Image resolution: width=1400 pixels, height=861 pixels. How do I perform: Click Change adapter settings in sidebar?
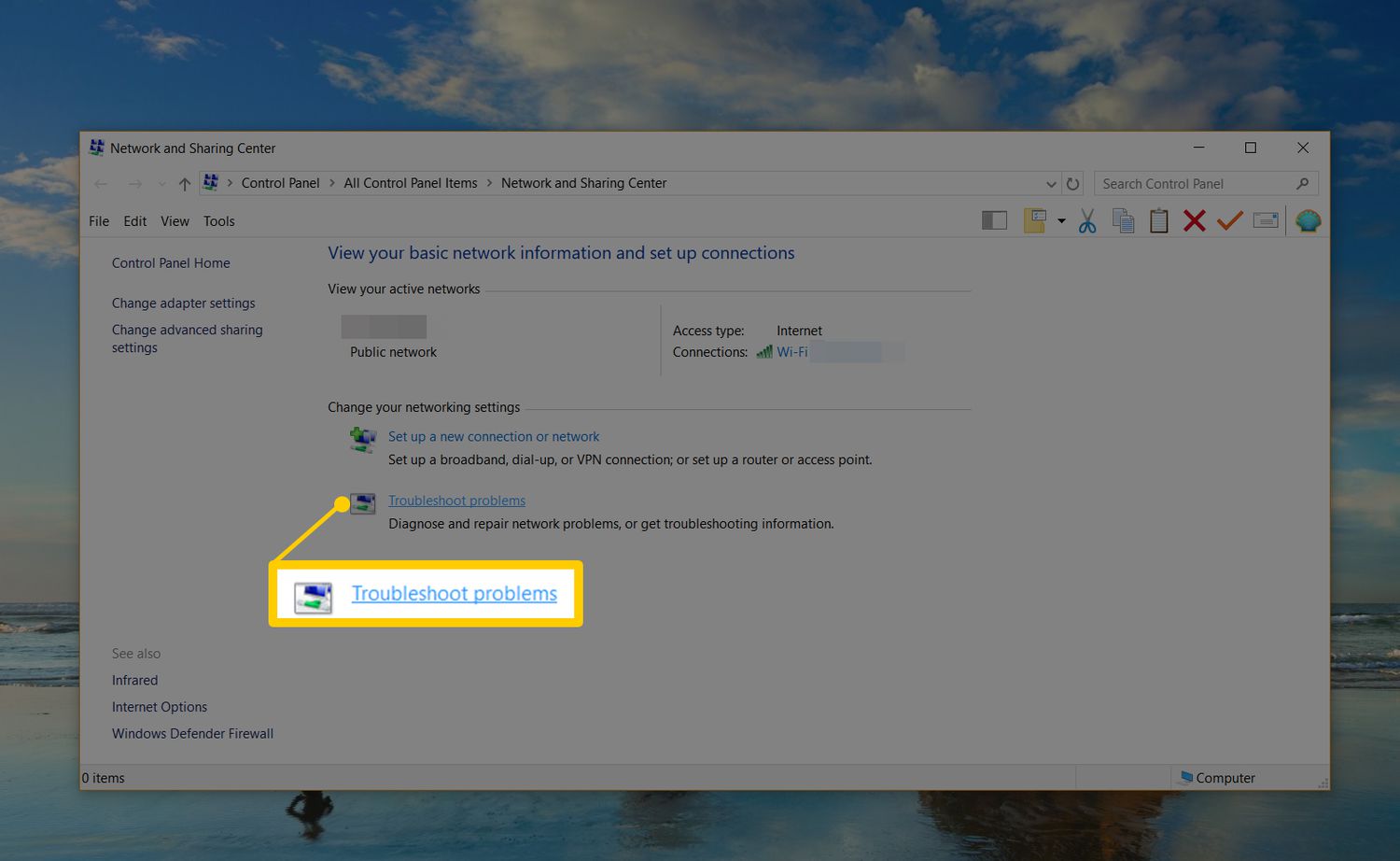click(x=183, y=303)
